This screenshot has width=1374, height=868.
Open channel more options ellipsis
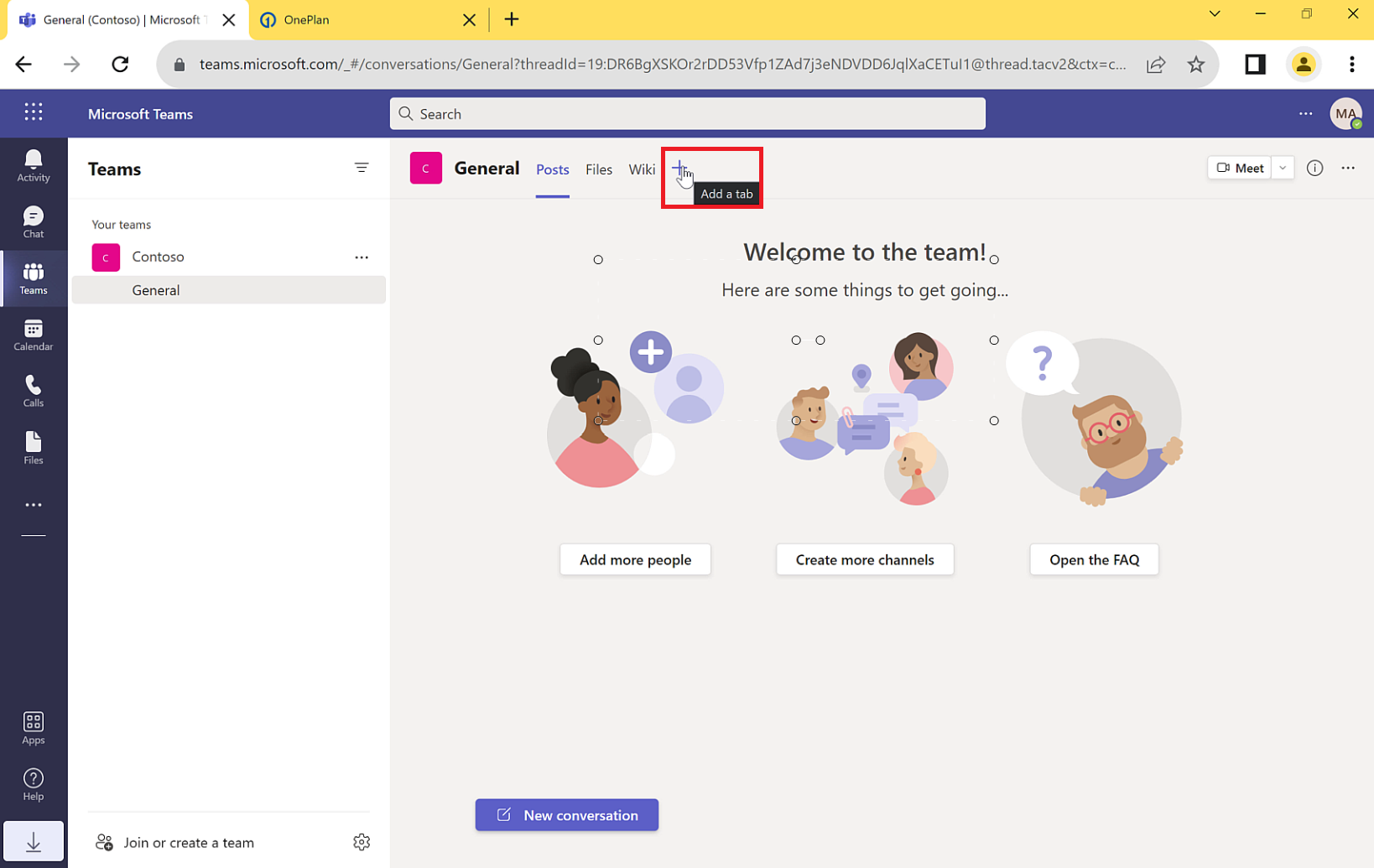click(1348, 168)
